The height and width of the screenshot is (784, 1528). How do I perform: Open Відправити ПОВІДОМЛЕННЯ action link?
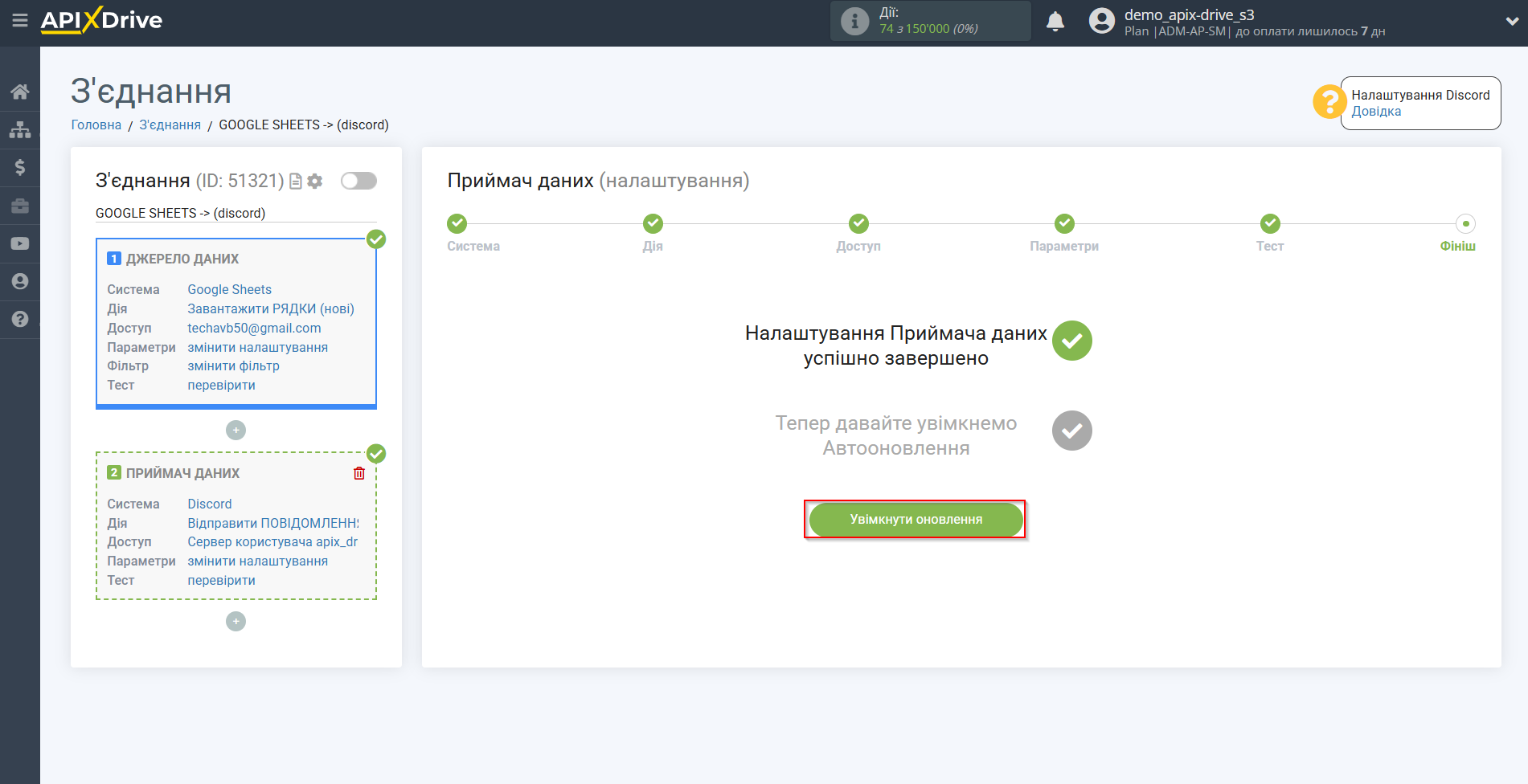coord(273,523)
